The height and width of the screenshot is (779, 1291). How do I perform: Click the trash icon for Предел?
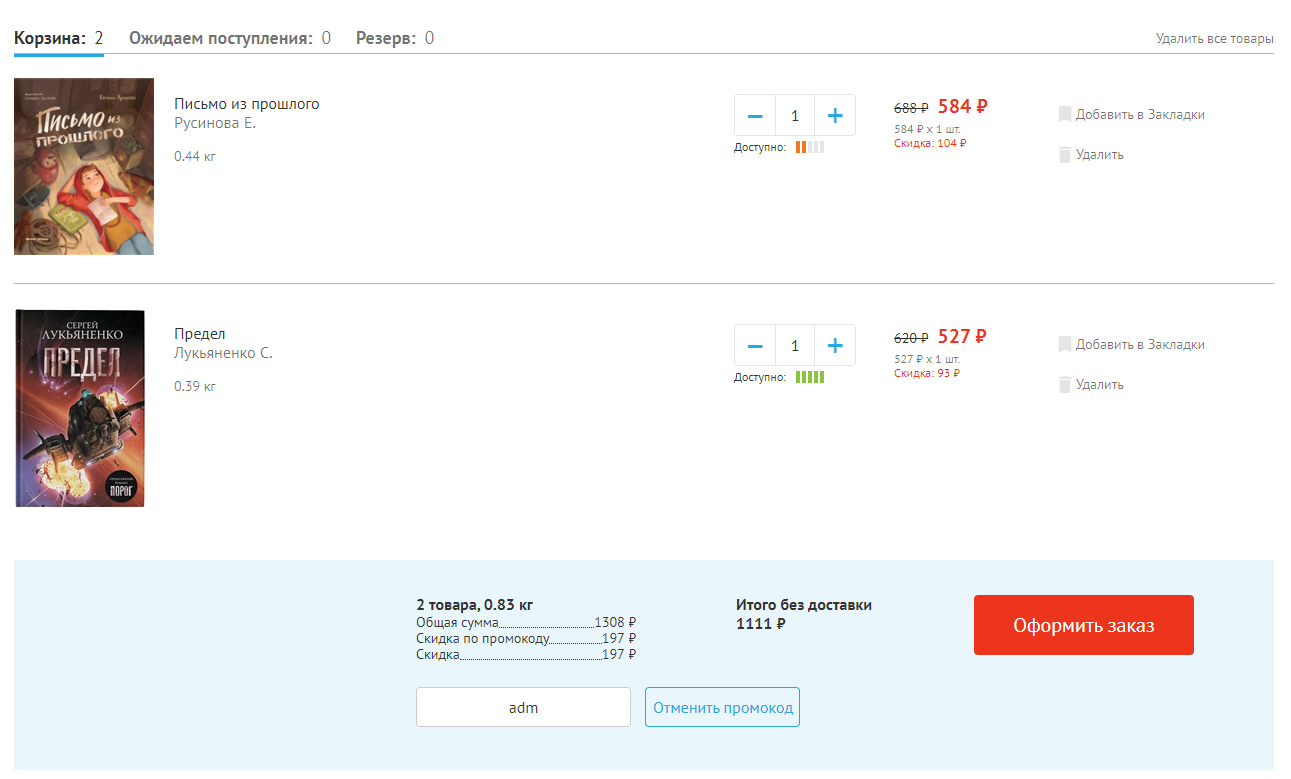point(1065,385)
